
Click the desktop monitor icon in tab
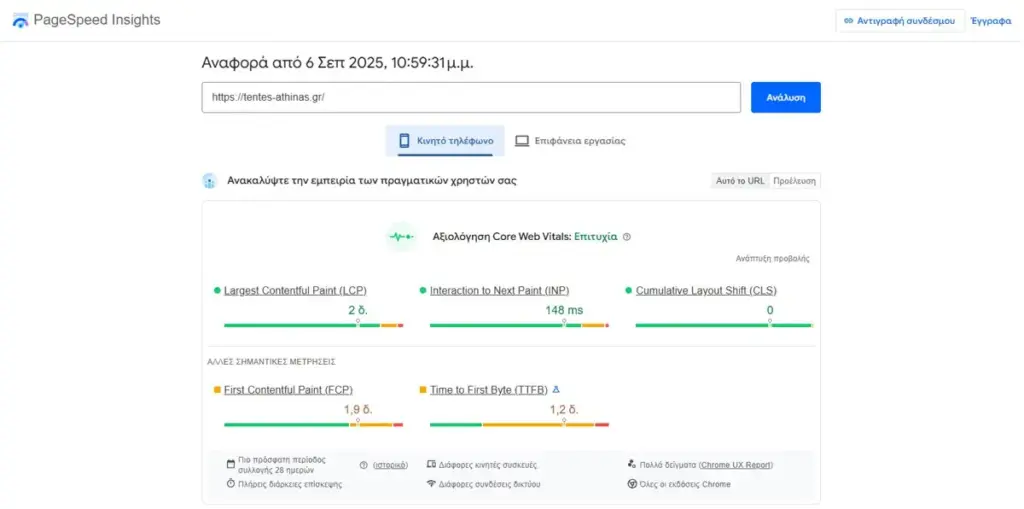tap(521, 140)
